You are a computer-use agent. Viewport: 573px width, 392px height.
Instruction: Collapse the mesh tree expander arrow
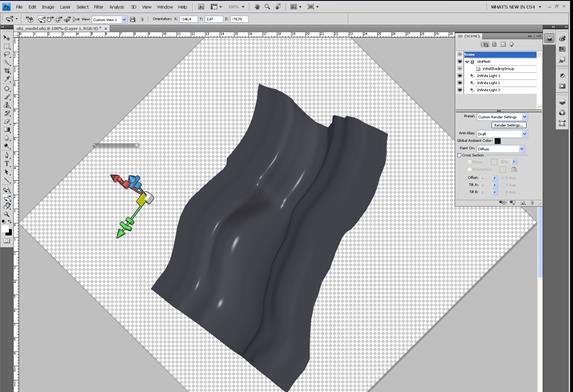[467, 62]
